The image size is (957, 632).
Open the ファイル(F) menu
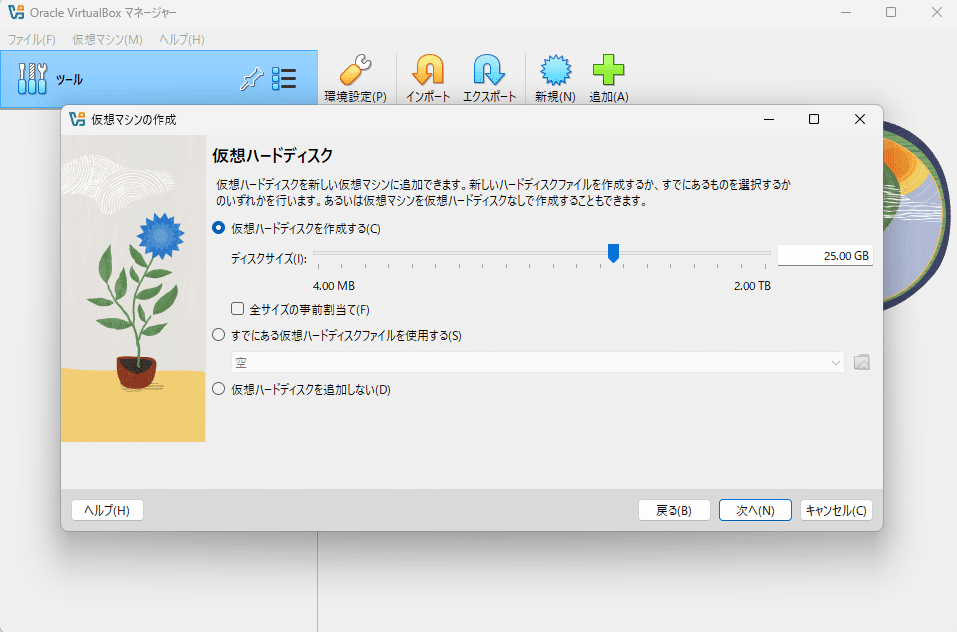(x=32, y=40)
